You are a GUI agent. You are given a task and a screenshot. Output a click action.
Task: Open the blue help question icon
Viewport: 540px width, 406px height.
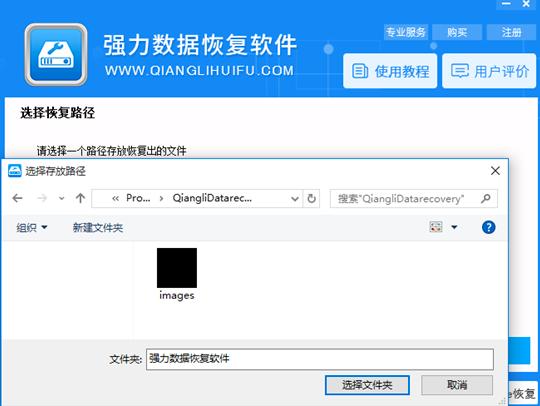[x=488, y=227]
